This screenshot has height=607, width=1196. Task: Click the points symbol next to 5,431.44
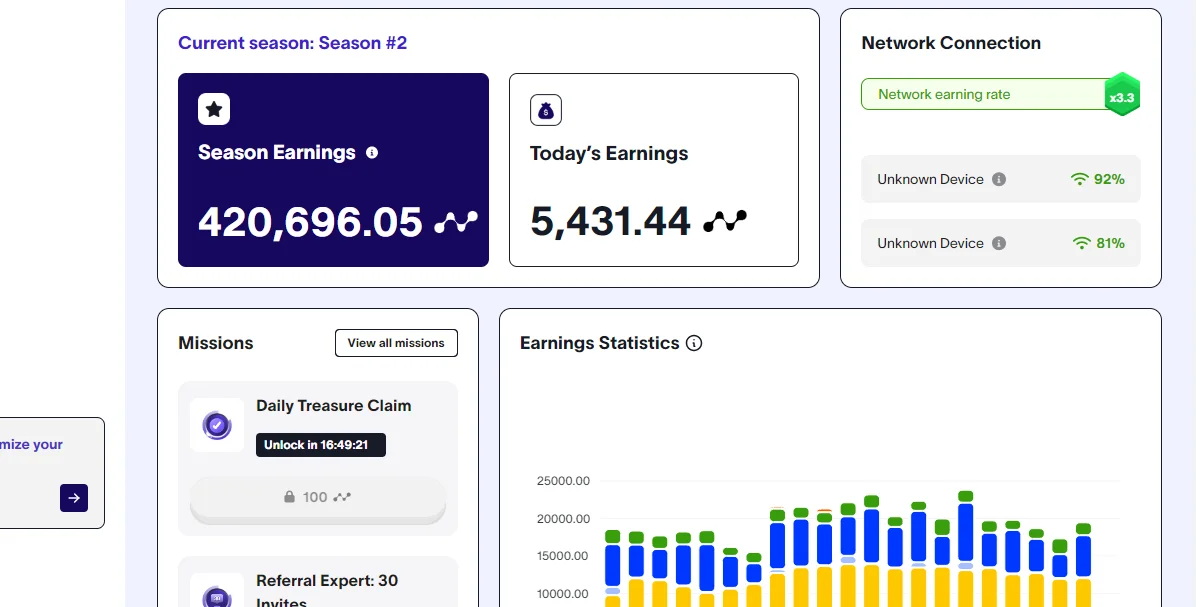coord(725,221)
